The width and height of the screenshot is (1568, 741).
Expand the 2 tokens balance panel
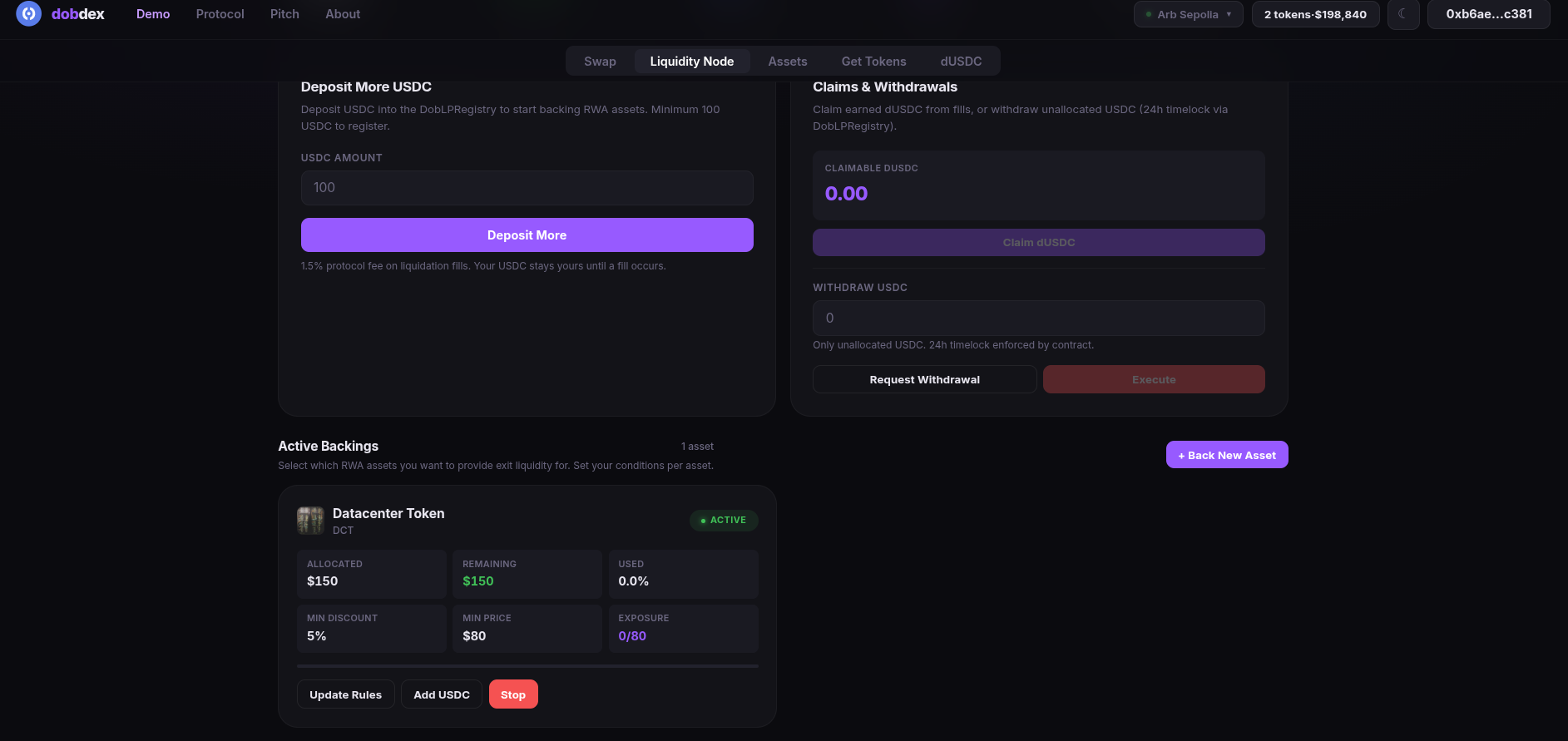[1315, 14]
